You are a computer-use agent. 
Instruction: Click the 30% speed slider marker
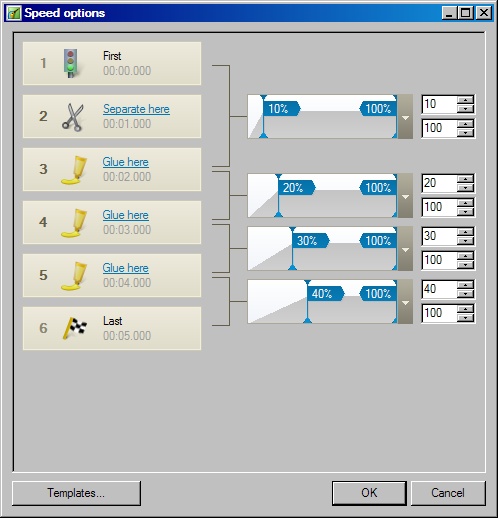tap(310, 241)
